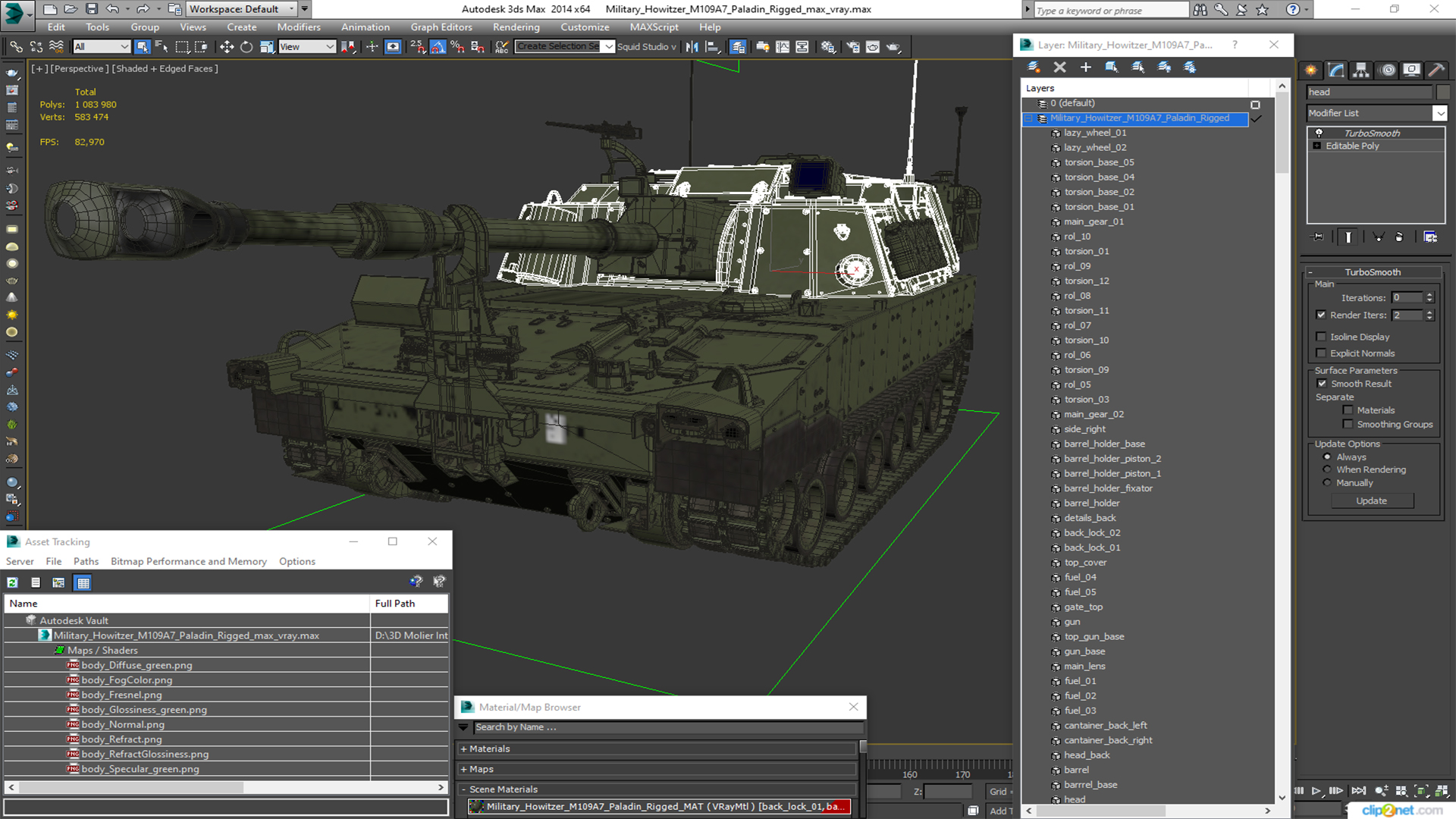Image resolution: width=1456 pixels, height=819 pixels.
Task: Open the Modifiers menu
Action: pos(299,27)
